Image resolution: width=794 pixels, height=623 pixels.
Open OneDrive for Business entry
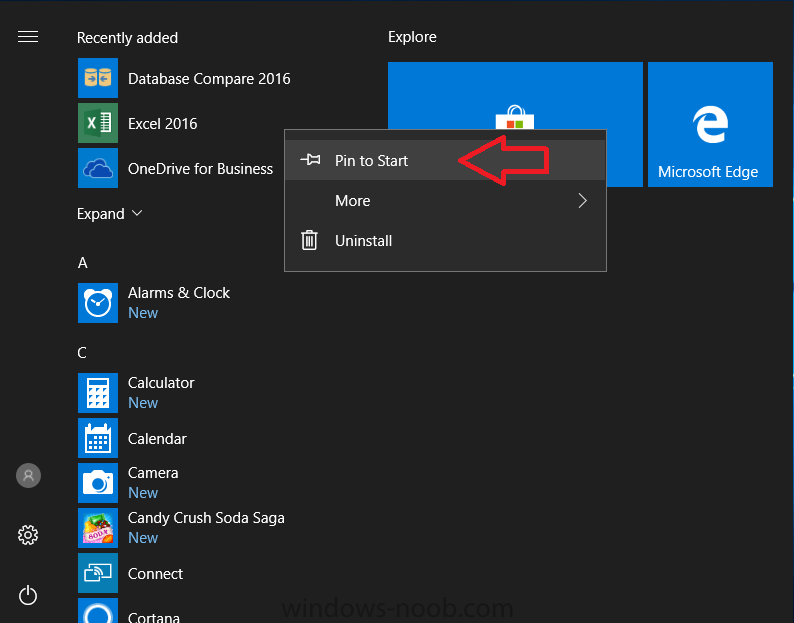201,169
